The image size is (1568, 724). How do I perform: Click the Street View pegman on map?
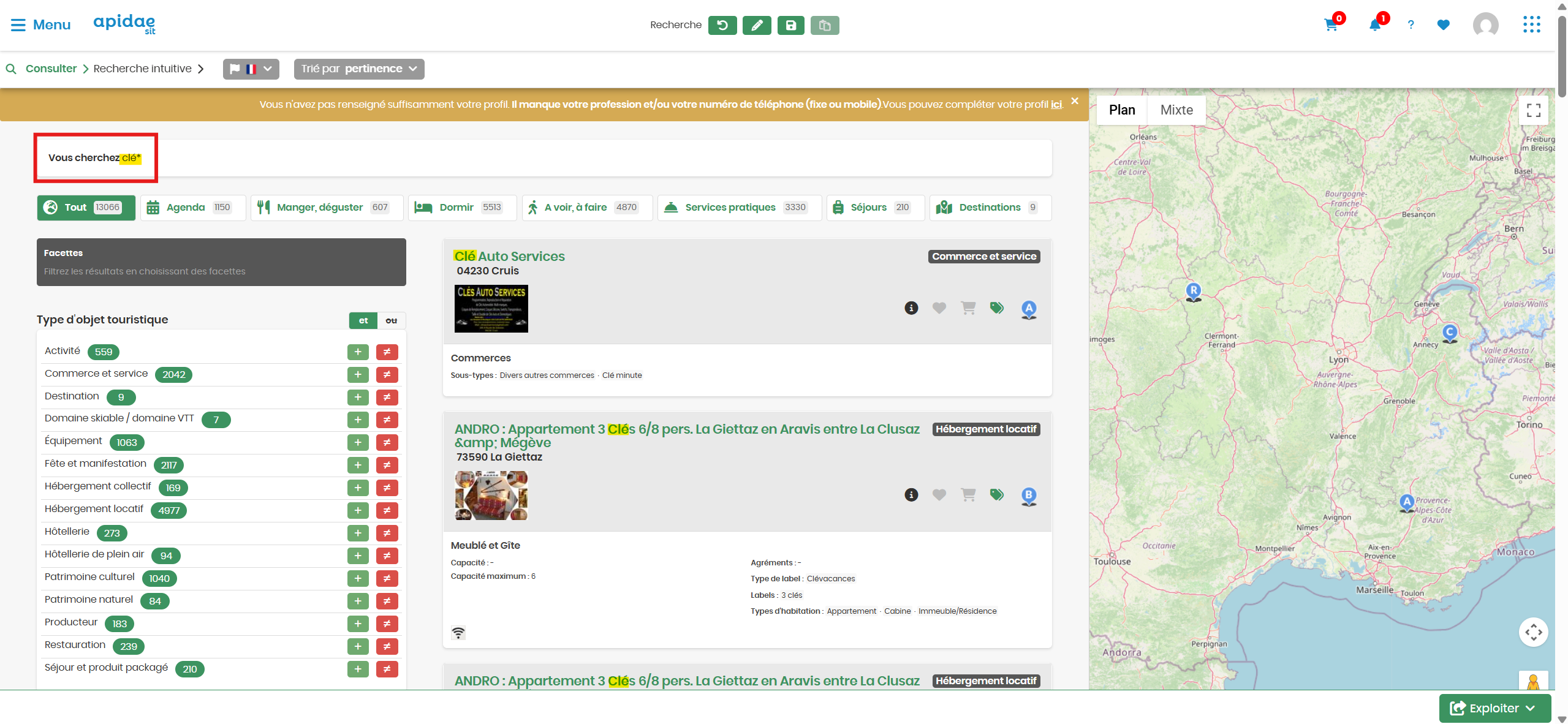point(1533,682)
